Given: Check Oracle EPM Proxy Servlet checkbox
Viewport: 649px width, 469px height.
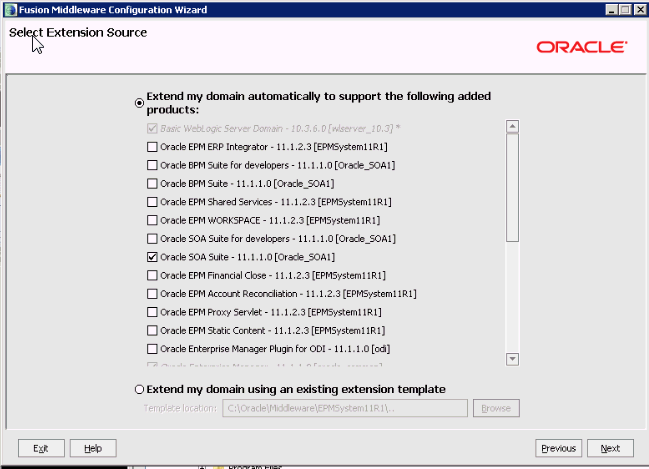Looking at the screenshot, I should pyautogui.click(x=152, y=312).
